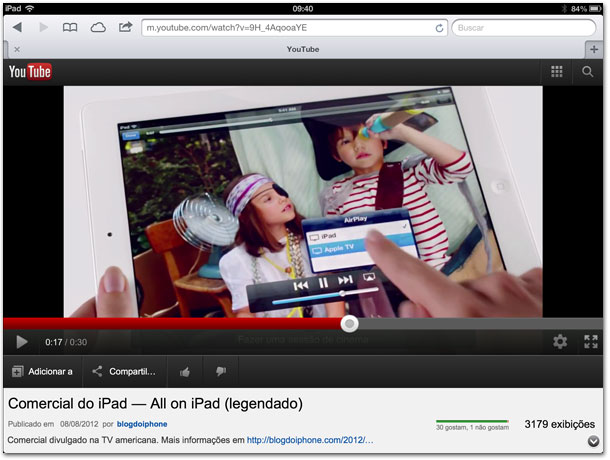Click the 30 gostam rating text
Viewport: 610px width, 460px height.
coord(472,427)
